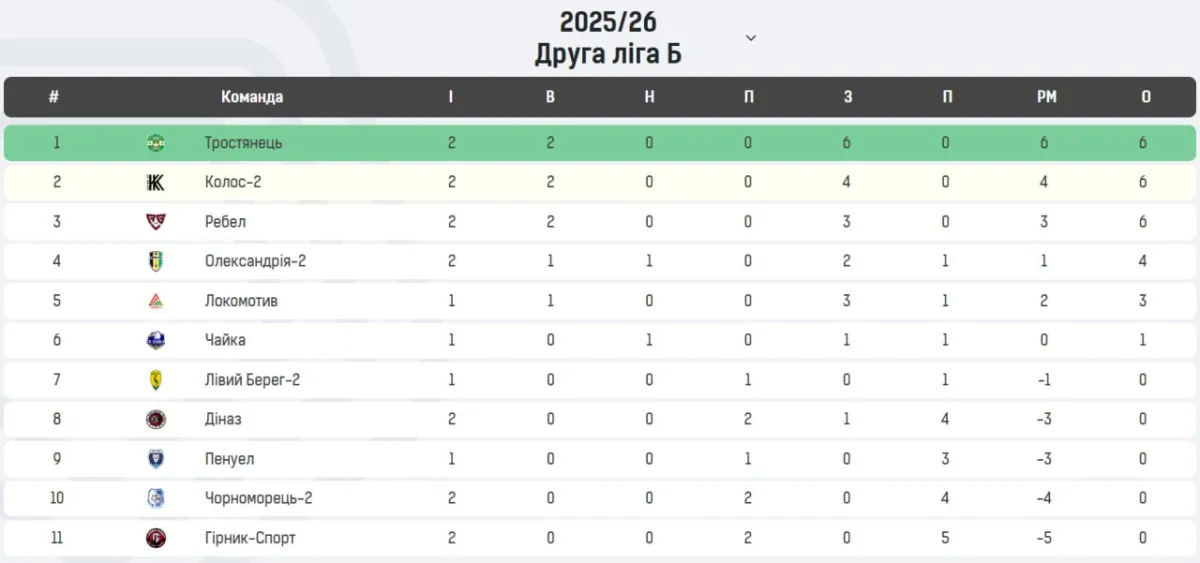Click the Ребел team logo
Viewport: 1200px width, 563px height.
pos(156,222)
